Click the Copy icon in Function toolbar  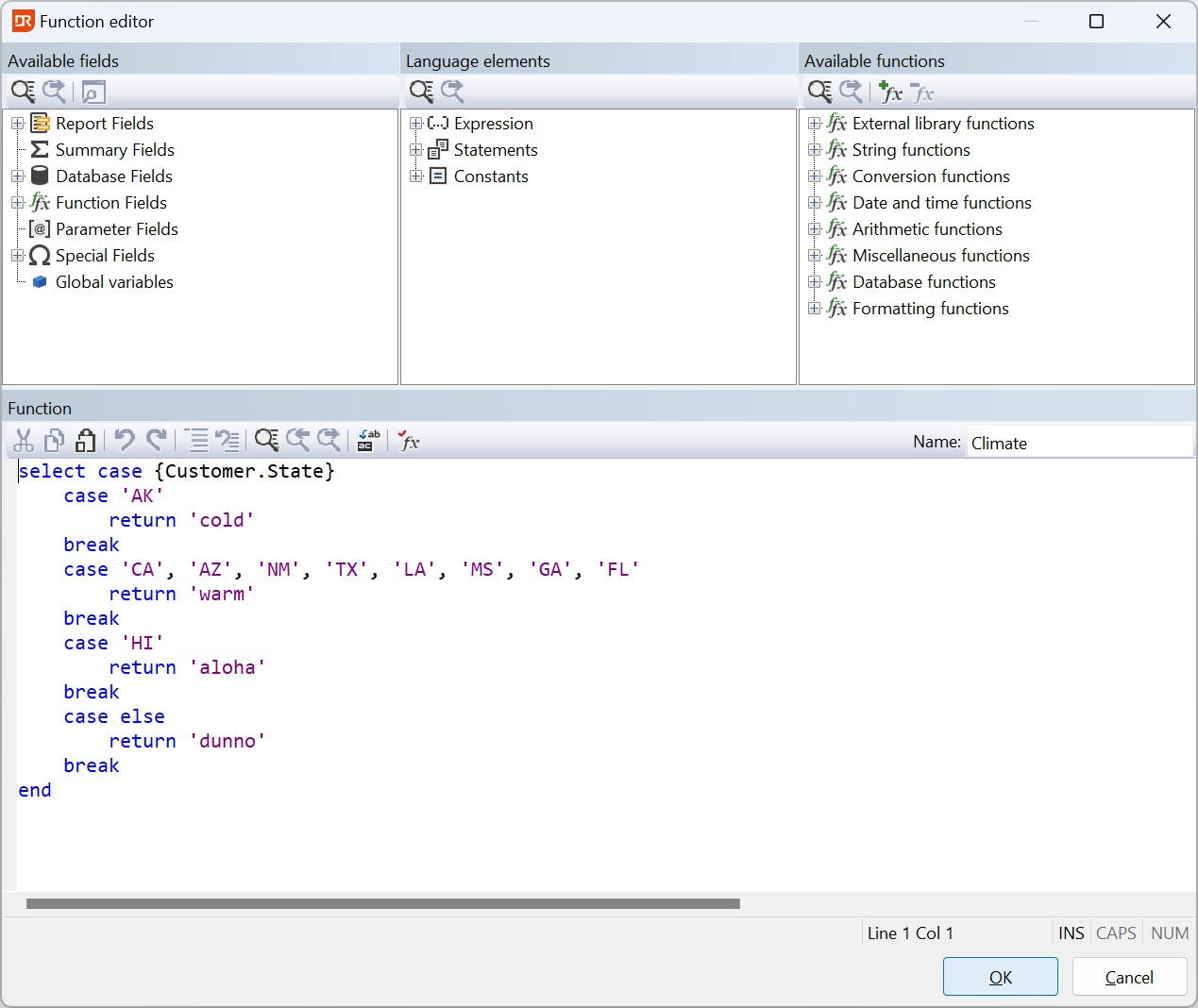coord(55,441)
